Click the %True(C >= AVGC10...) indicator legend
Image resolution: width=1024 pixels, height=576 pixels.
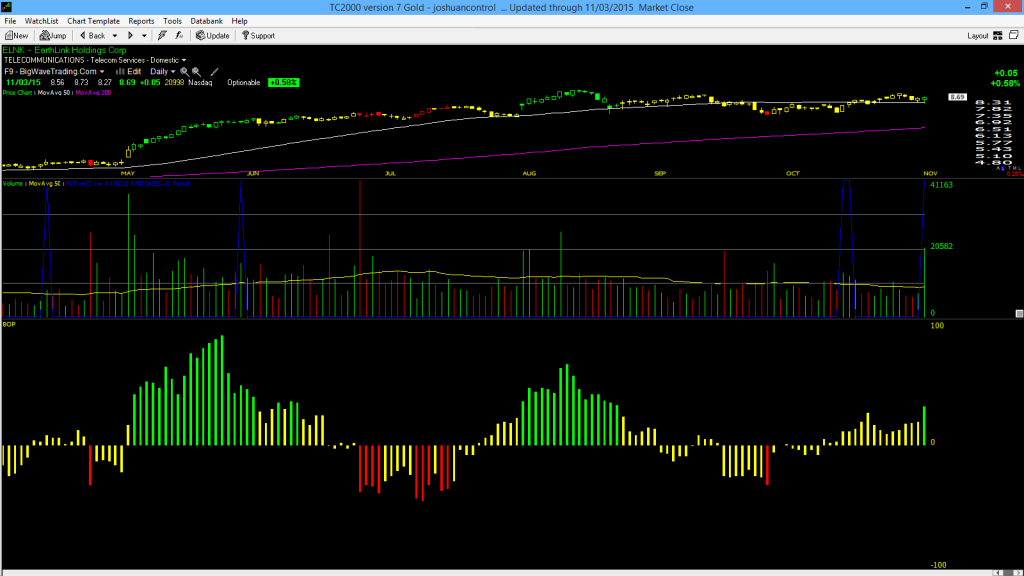128,184
